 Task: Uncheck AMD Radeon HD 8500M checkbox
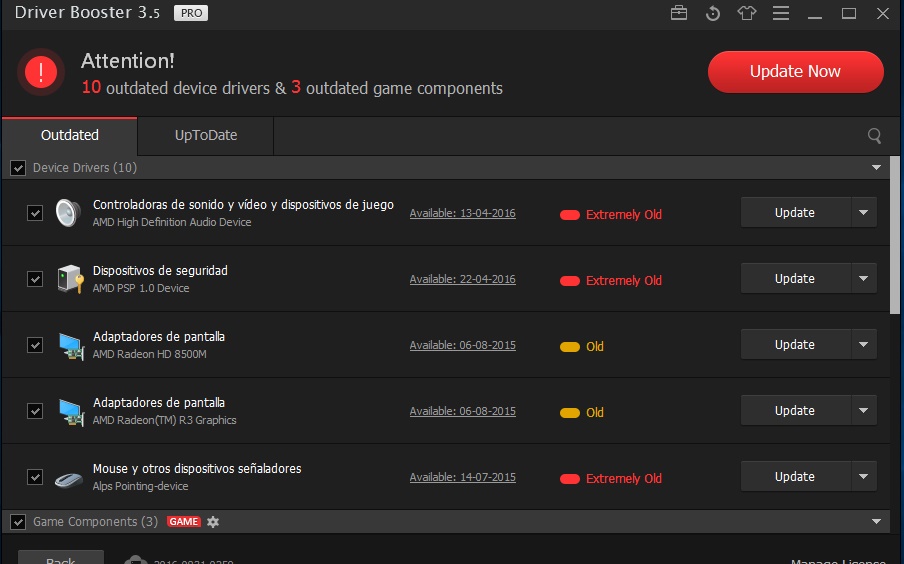[x=35, y=345]
